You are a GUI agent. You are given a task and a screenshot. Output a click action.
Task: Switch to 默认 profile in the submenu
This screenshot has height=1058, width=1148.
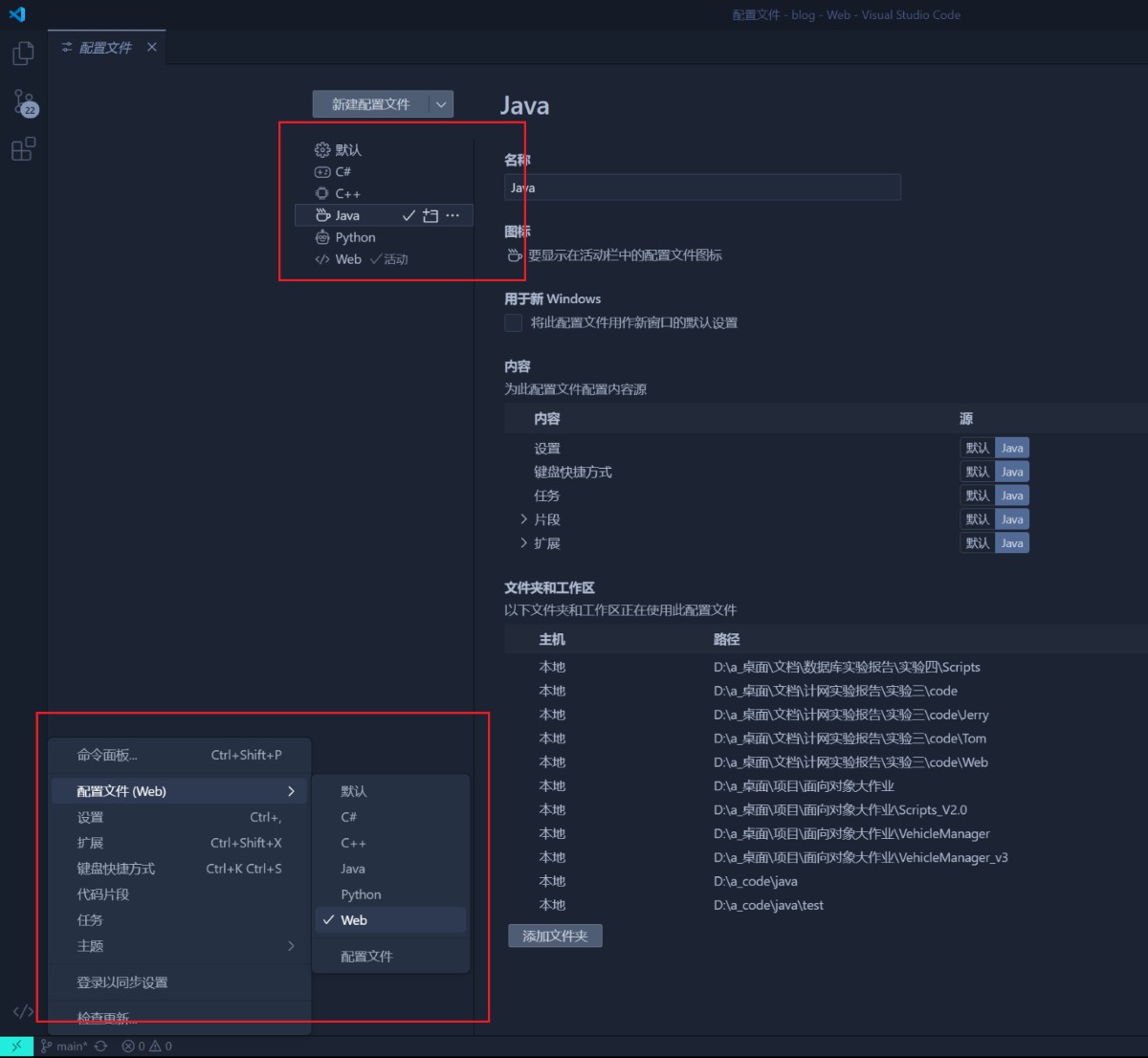point(390,791)
